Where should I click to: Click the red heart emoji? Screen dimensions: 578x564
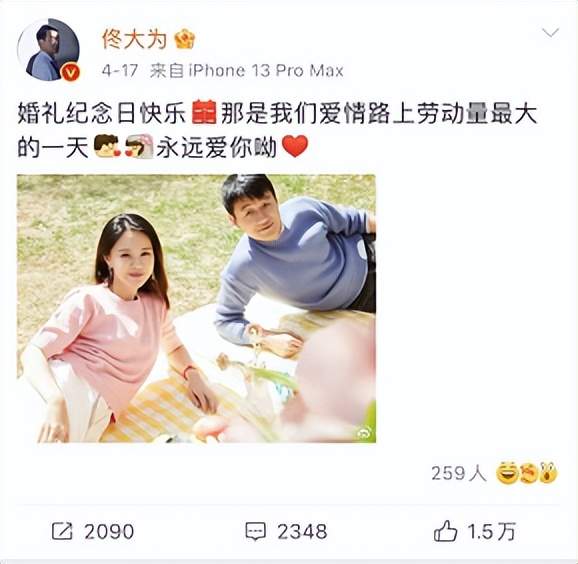(x=295, y=146)
